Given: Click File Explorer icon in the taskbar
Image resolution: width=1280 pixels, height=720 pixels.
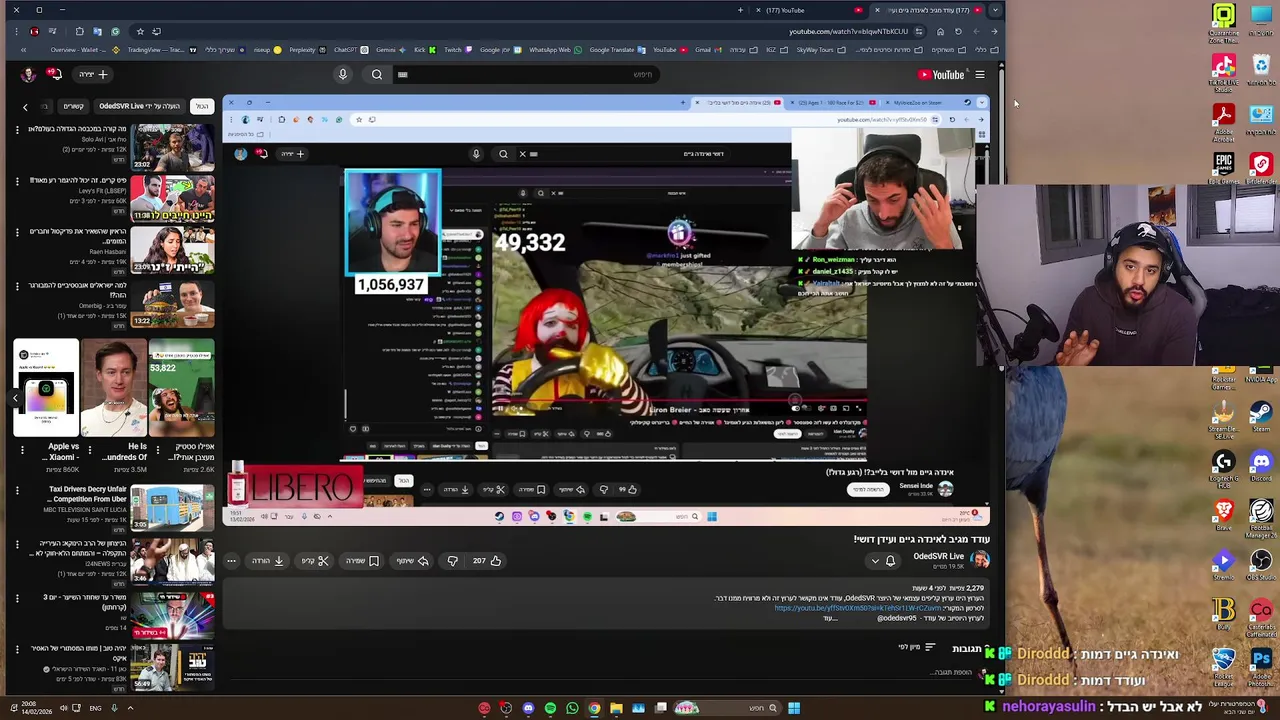Looking at the screenshot, I should coord(616,708).
